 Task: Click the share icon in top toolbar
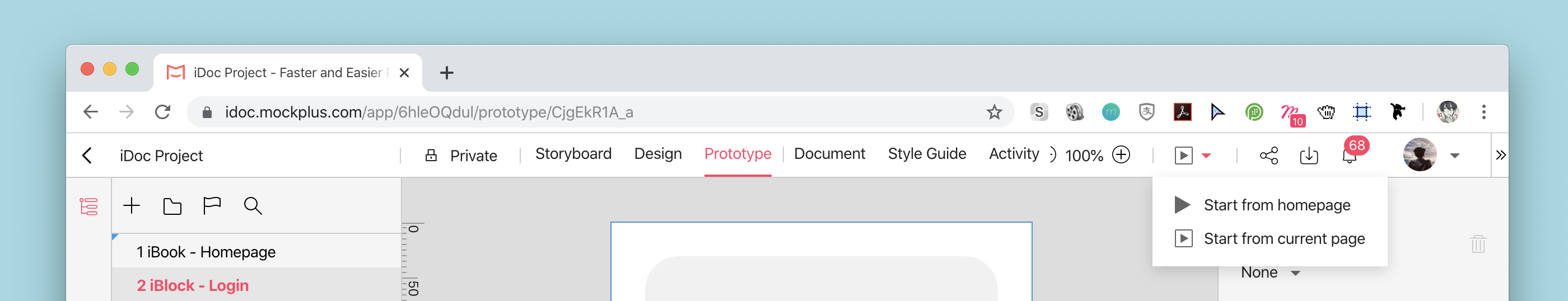click(1269, 156)
